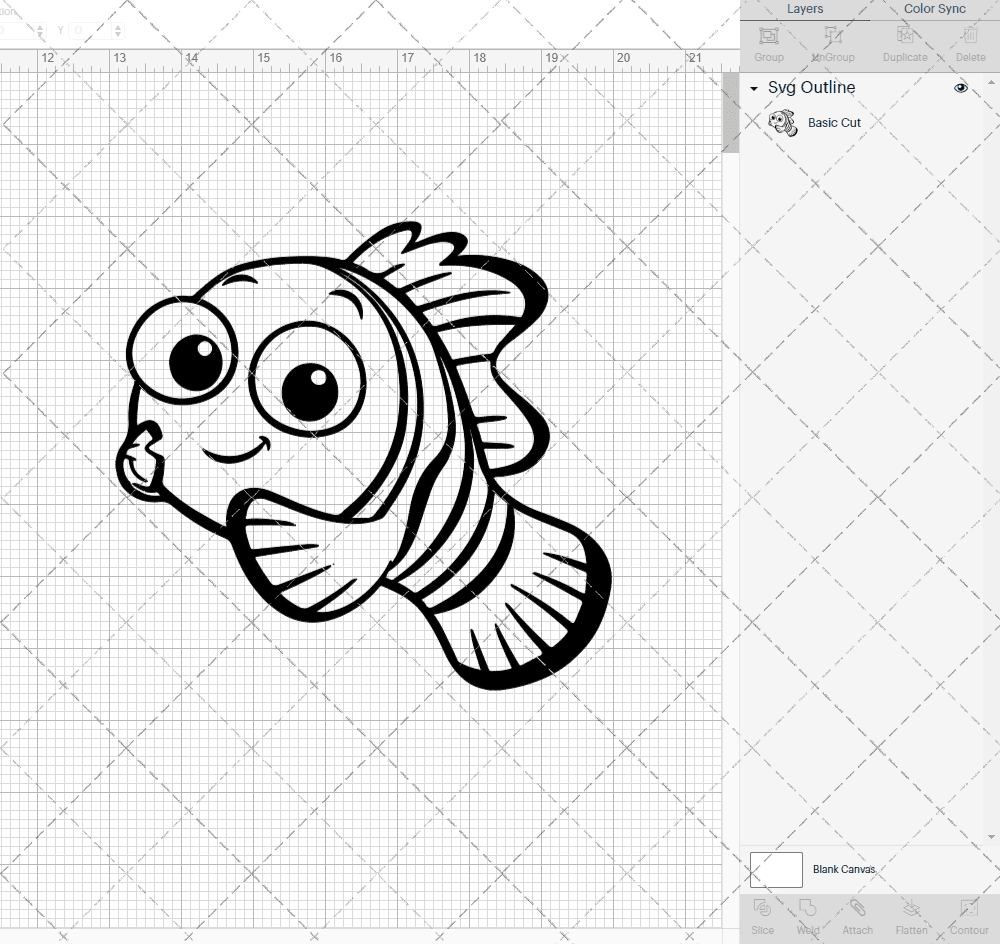Viewport: 1000px width, 944px height.
Task: Increase the X value with the stepper
Action: [x=40, y=26]
